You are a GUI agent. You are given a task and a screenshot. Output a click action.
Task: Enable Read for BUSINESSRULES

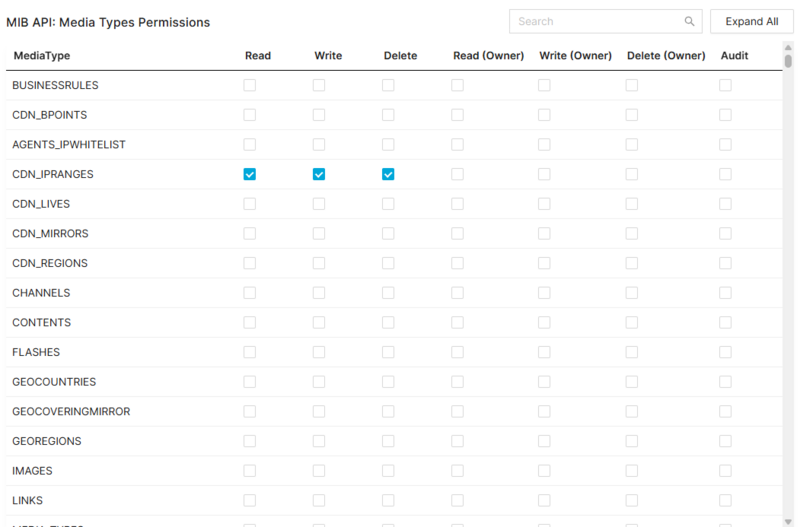[250, 85]
